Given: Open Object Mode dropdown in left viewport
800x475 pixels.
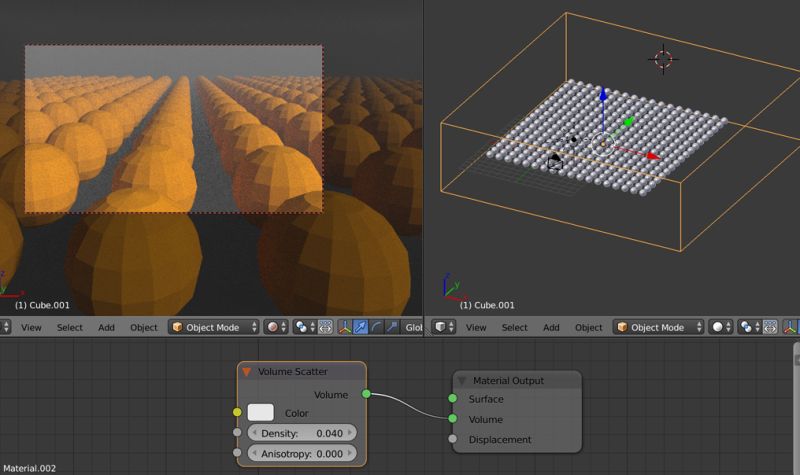Looking at the screenshot, I should [213, 327].
